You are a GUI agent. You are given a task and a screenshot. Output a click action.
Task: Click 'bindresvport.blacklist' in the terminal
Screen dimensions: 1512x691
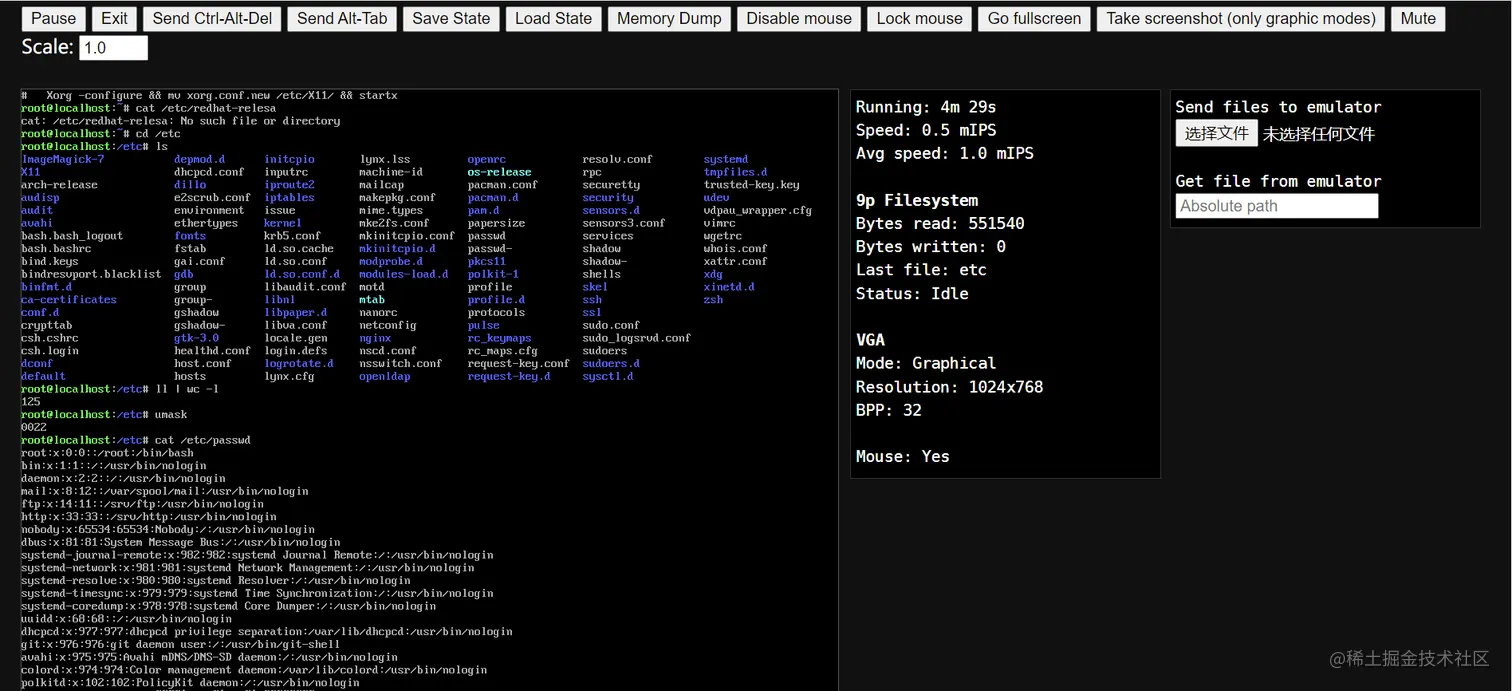[x=91, y=274]
